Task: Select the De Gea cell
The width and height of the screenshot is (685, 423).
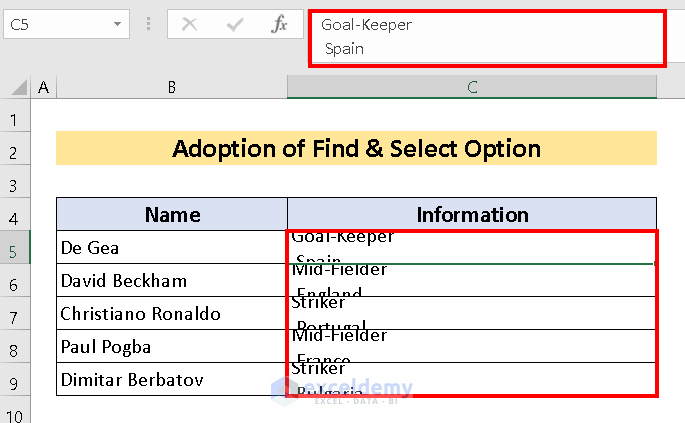Action: pyautogui.click(x=172, y=248)
